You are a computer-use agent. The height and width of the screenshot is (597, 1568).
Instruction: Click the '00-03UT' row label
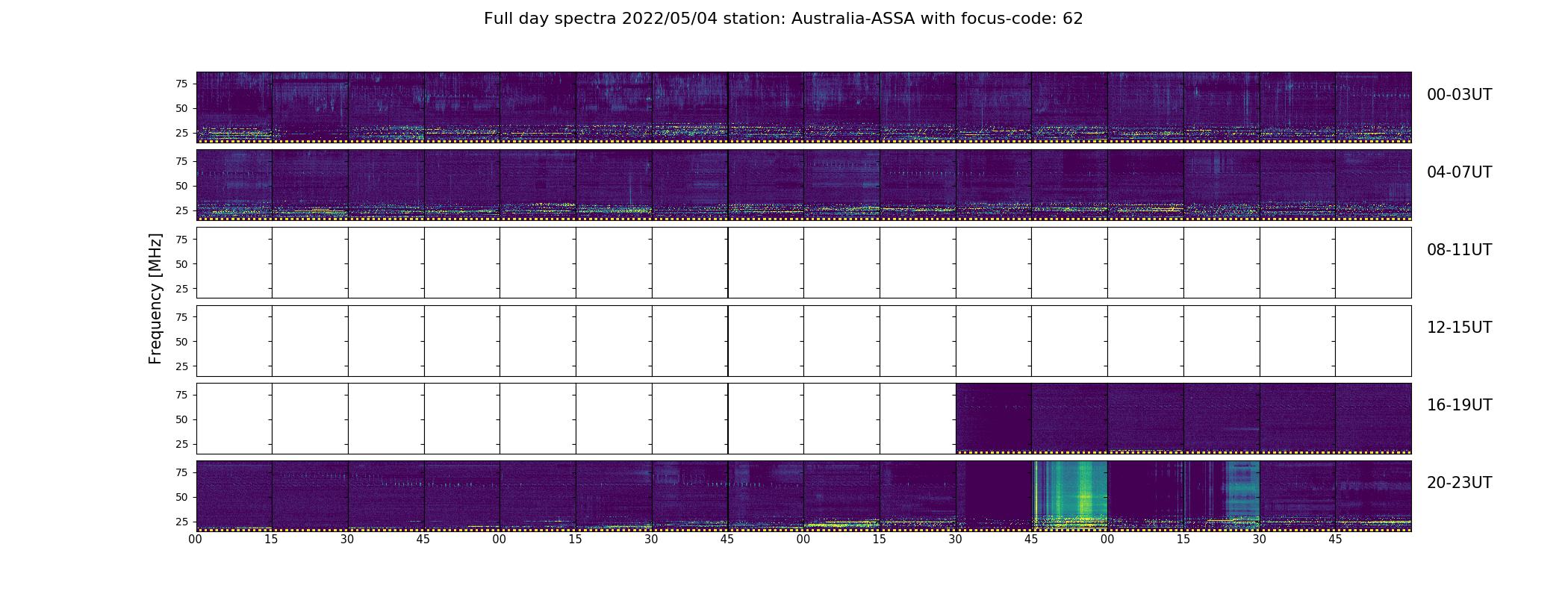tap(1459, 95)
